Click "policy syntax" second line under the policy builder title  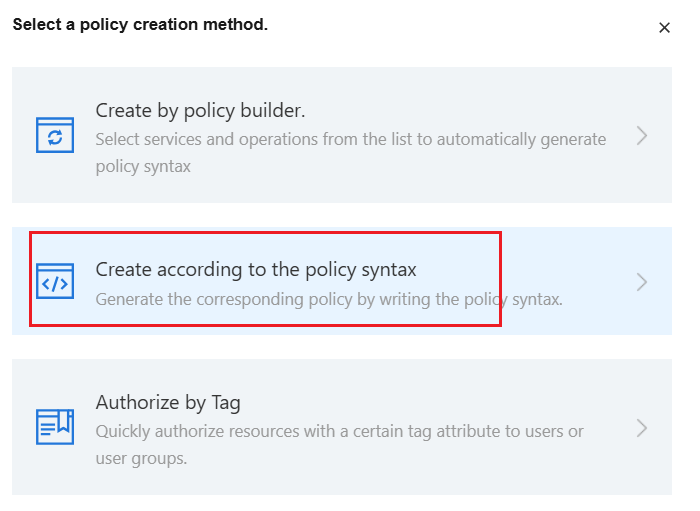[143, 166]
